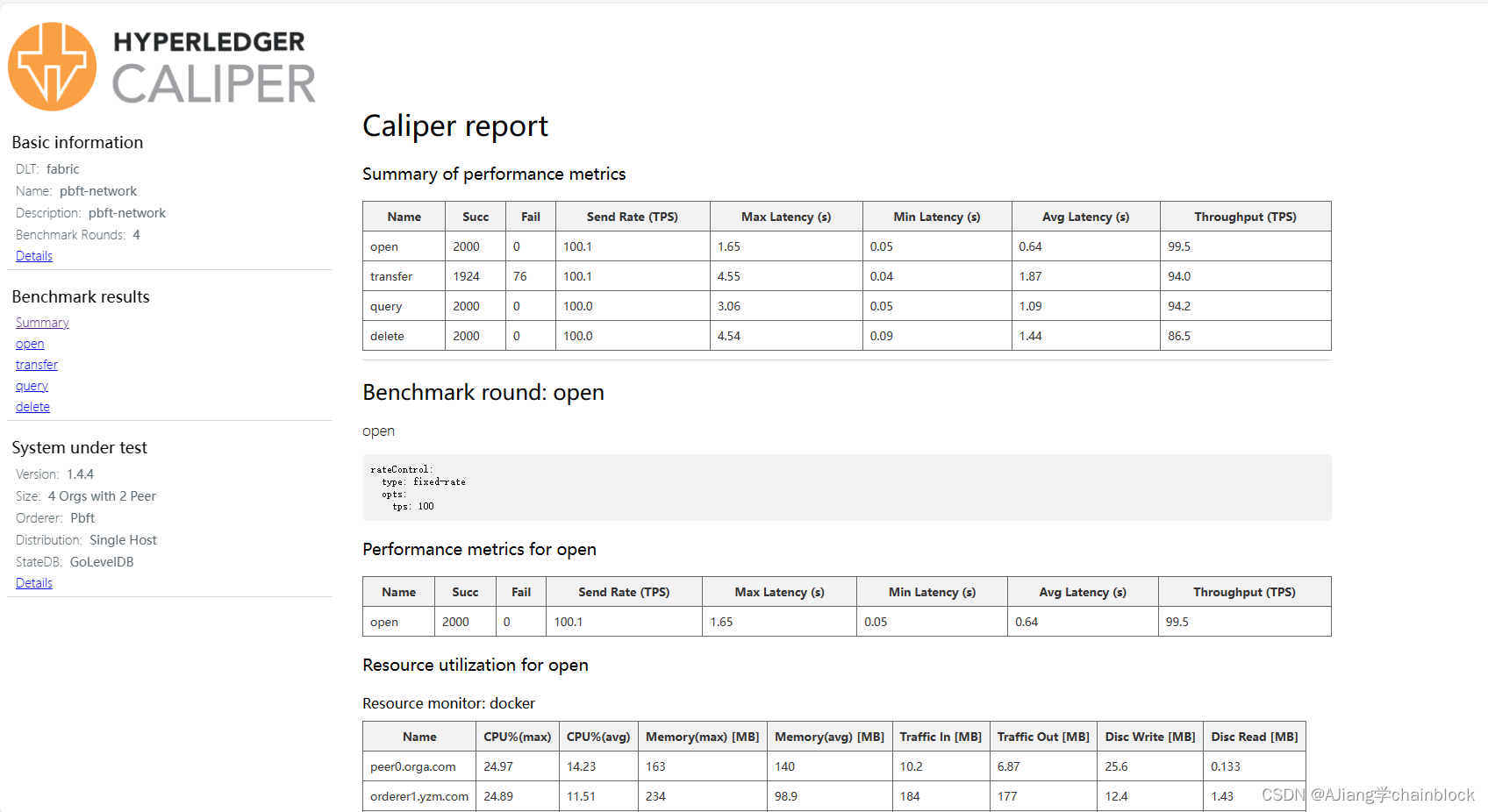
Task: Click the 'Send Rate (TPS)' summary column header
Action: tap(633, 217)
